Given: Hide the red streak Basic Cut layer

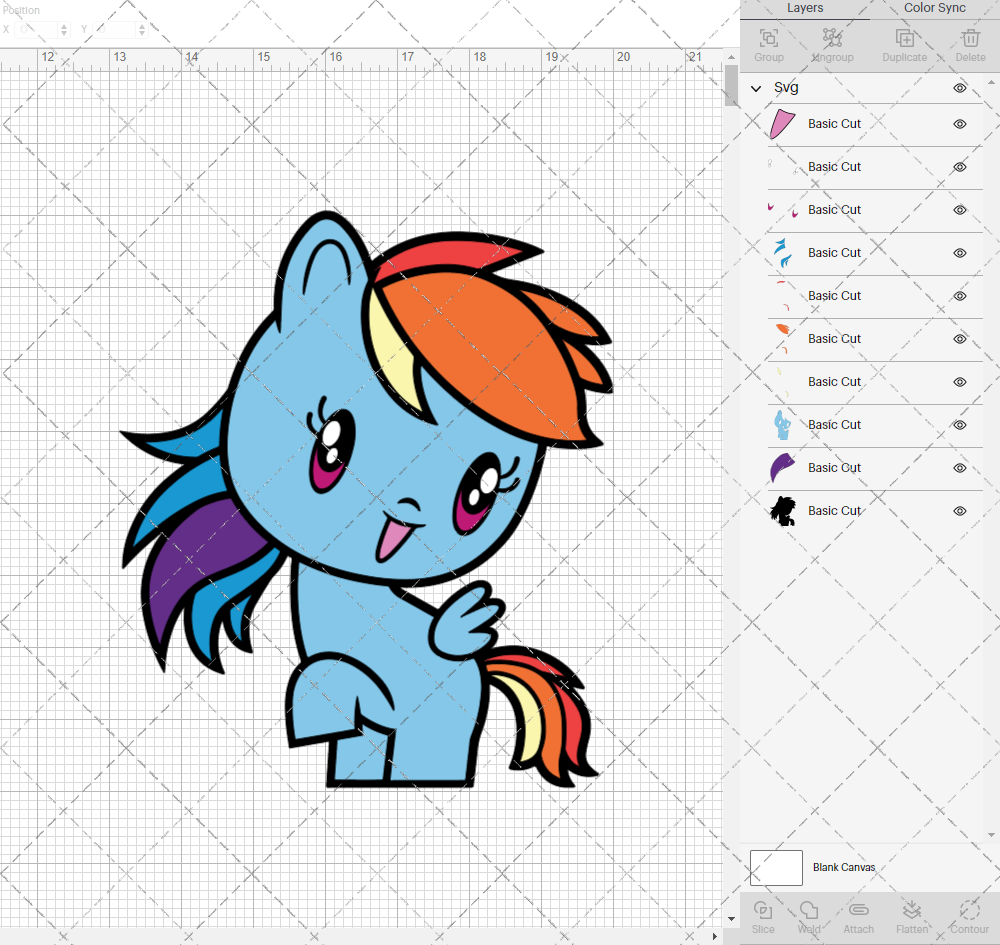Looking at the screenshot, I should point(959,296).
